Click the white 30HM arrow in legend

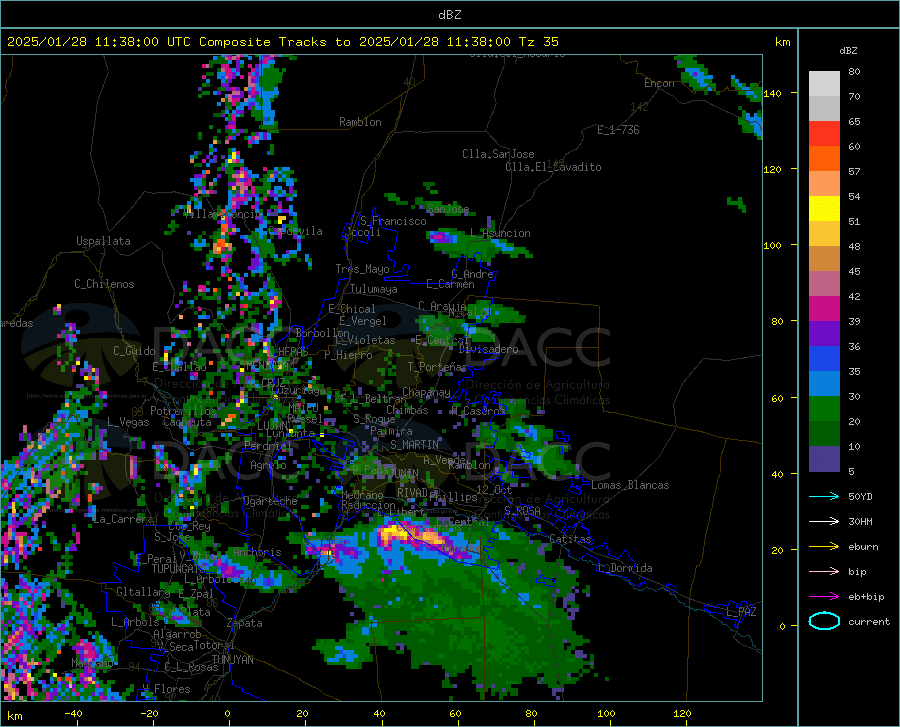pos(824,522)
